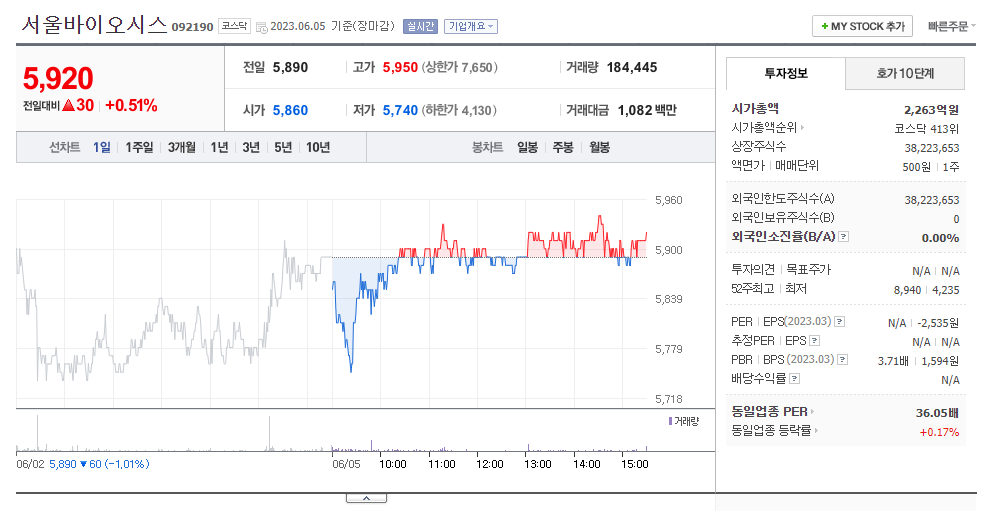Screen dimensions: 986x511
Task: Open help icon next to EPS(2023.03)
Action: click(839, 321)
